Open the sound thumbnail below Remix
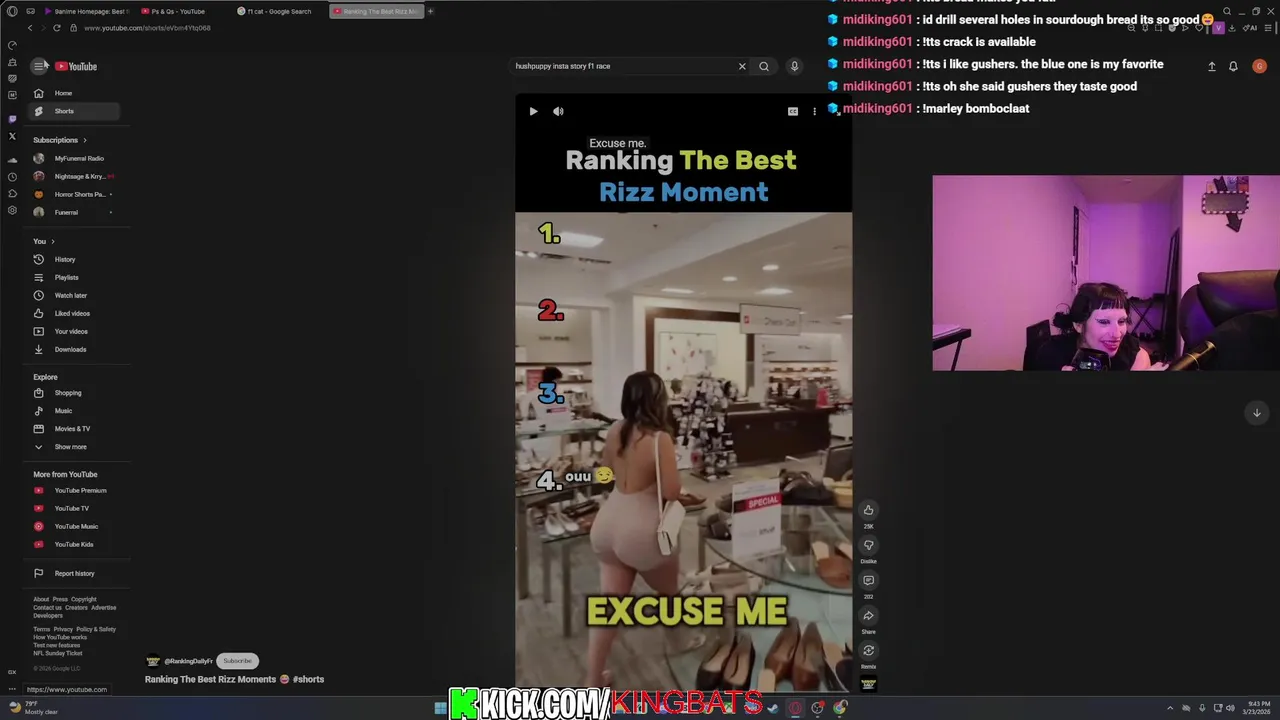The height and width of the screenshot is (720, 1280). pos(868,684)
